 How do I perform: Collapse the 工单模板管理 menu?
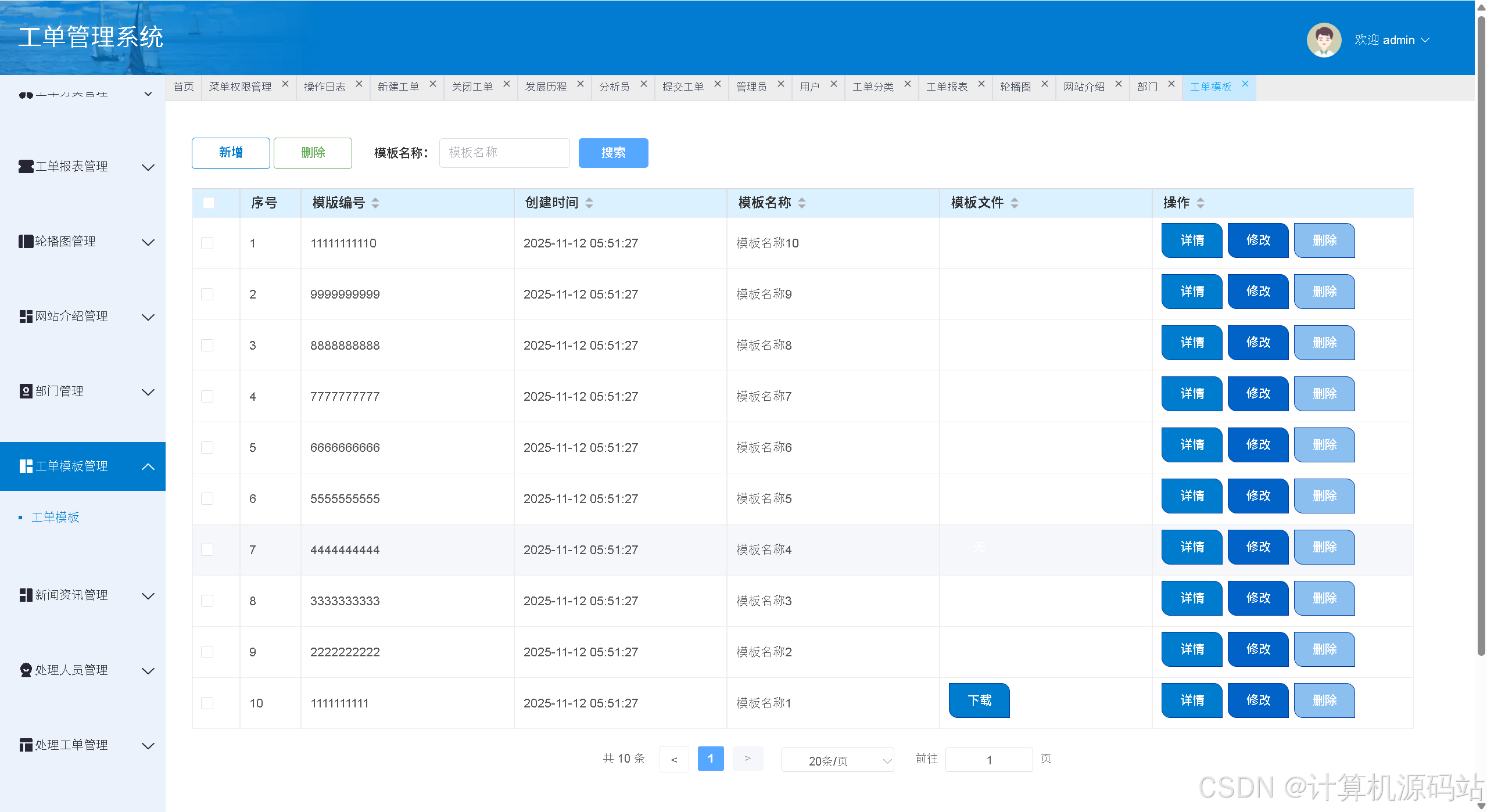pyautogui.click(x=148, y=466)
